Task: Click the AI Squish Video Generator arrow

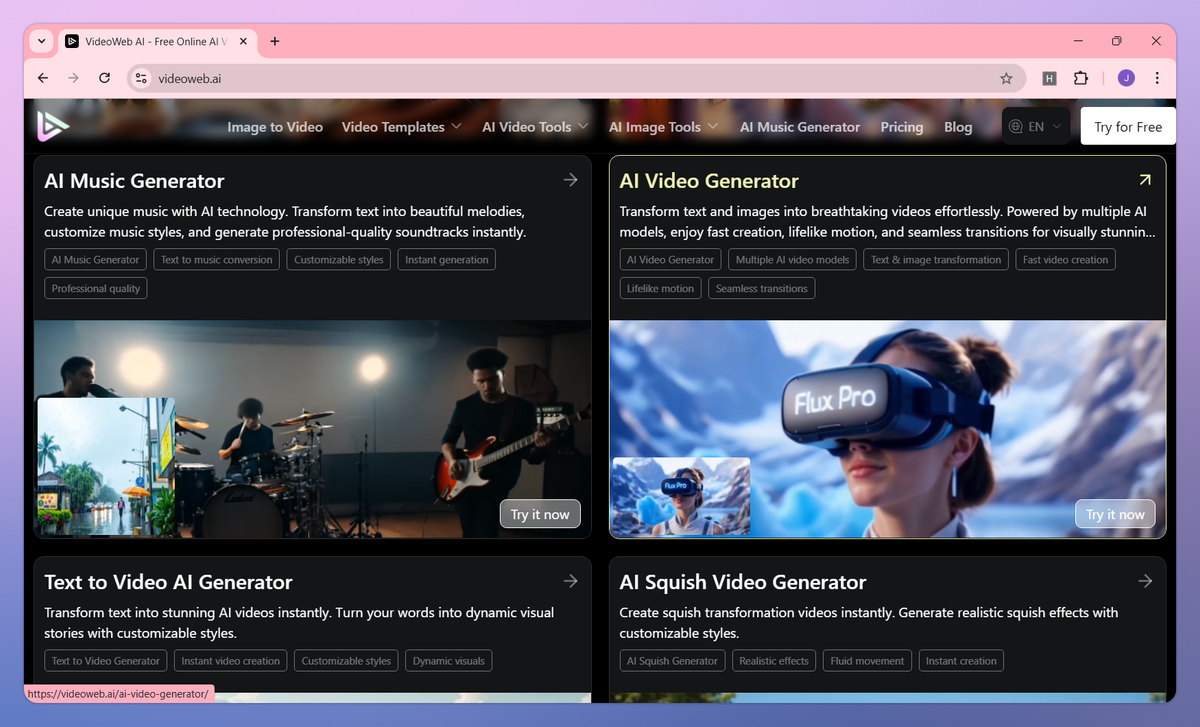Action: click(x=1145, y=581)
